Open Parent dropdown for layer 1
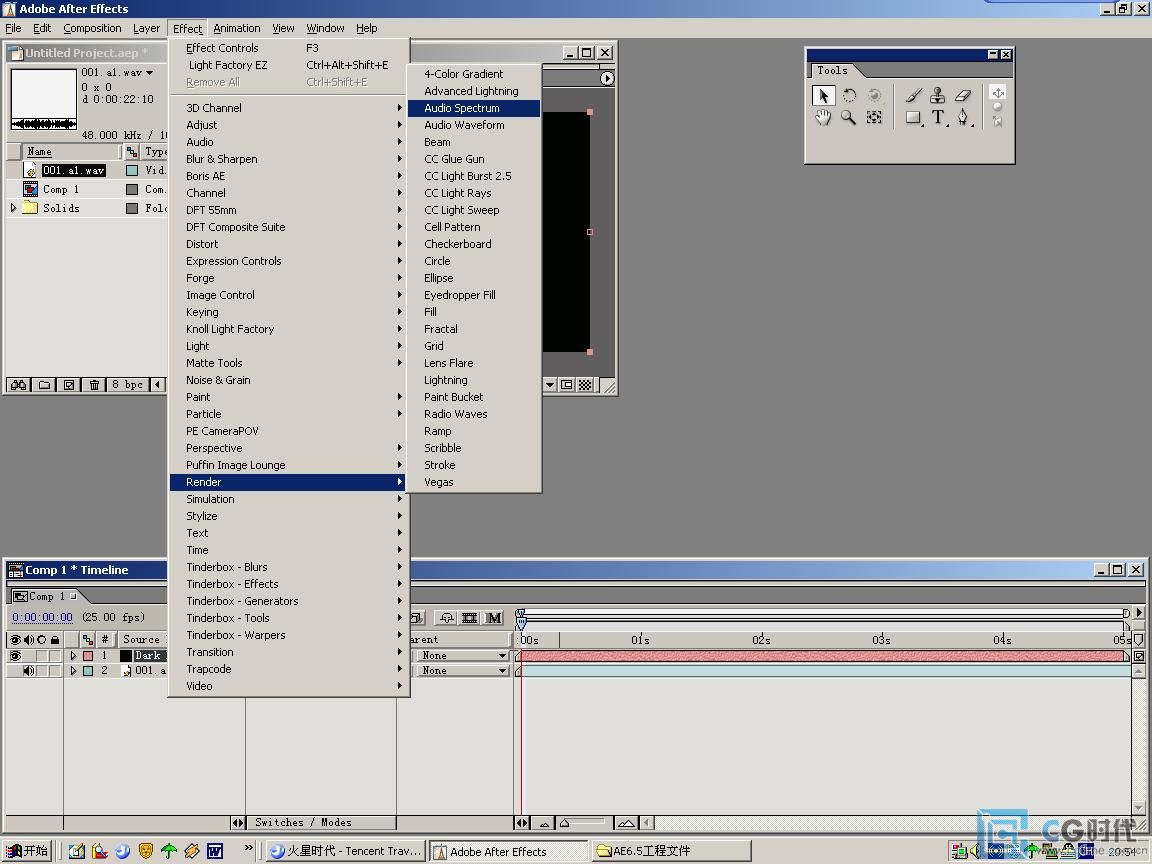This screenshot has height=864, width=1152. click(463, 655)
